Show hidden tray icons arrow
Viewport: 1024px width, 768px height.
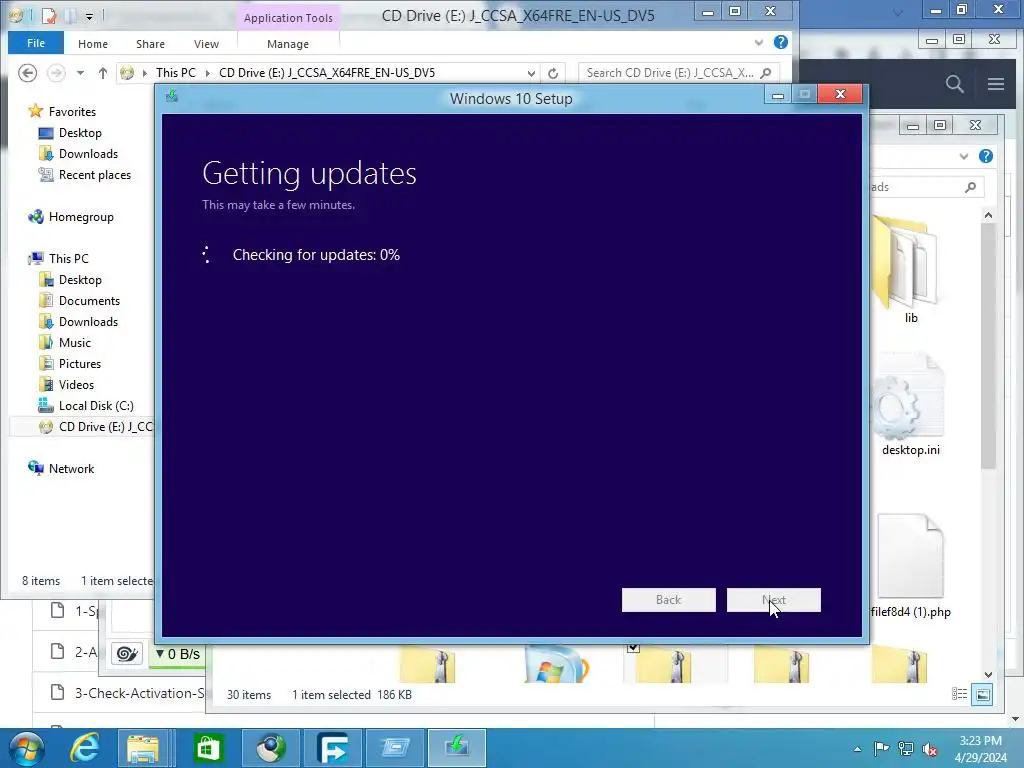pyautogui.click(x=857, y=749)
